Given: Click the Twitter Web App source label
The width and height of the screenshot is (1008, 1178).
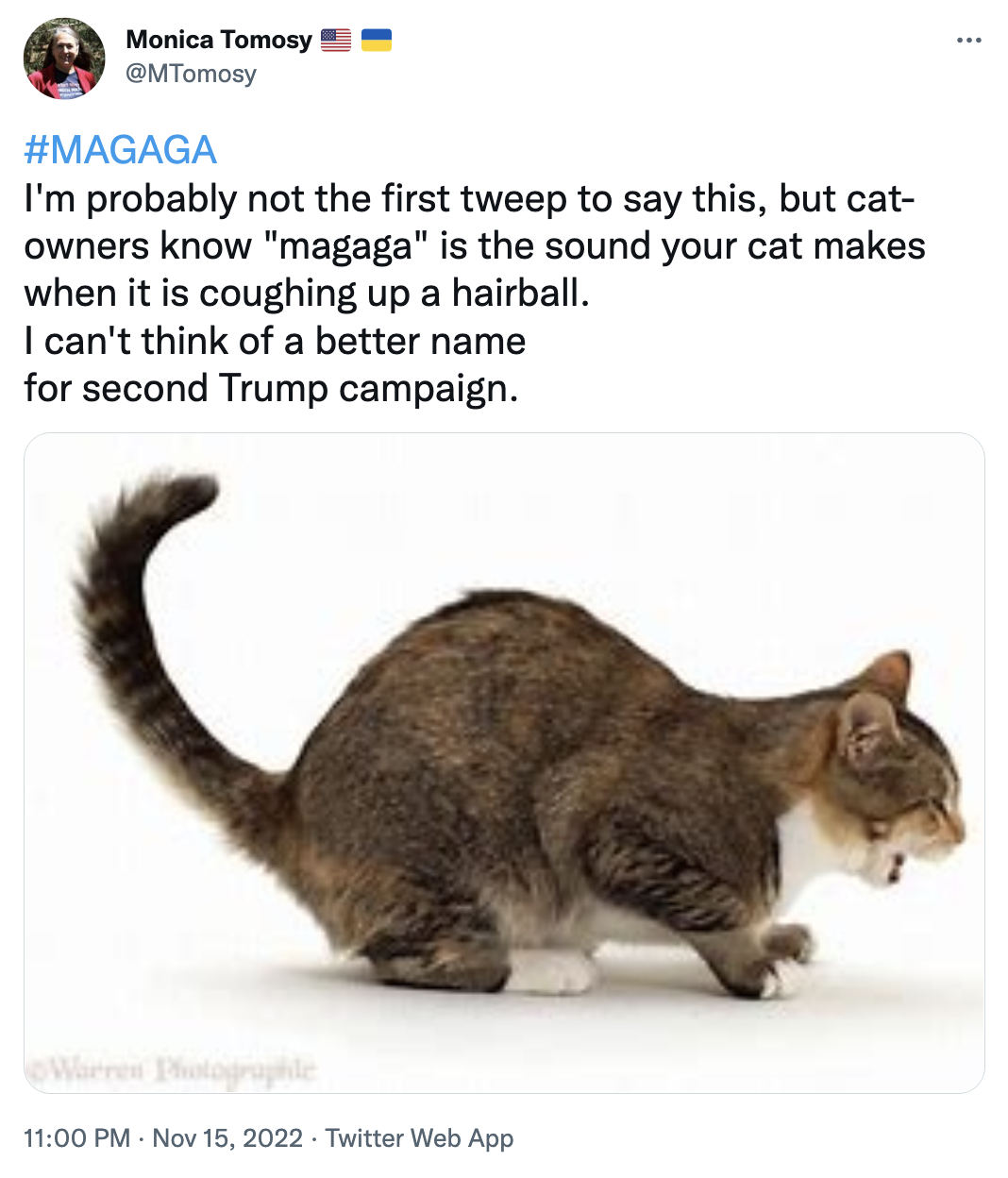Looking at the screenshot, I should [x=419, y=1138].
